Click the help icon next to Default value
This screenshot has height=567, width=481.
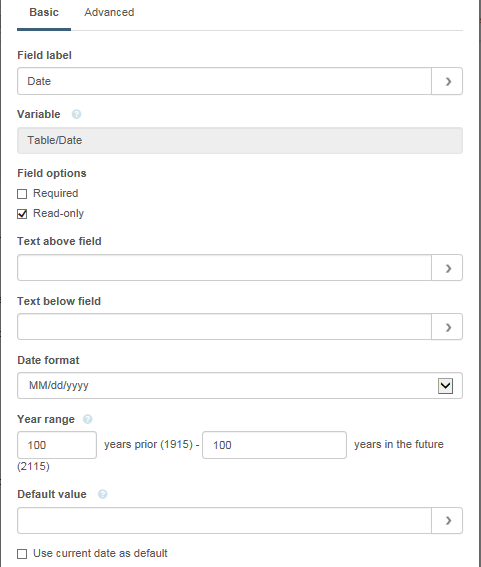(103, 494)
